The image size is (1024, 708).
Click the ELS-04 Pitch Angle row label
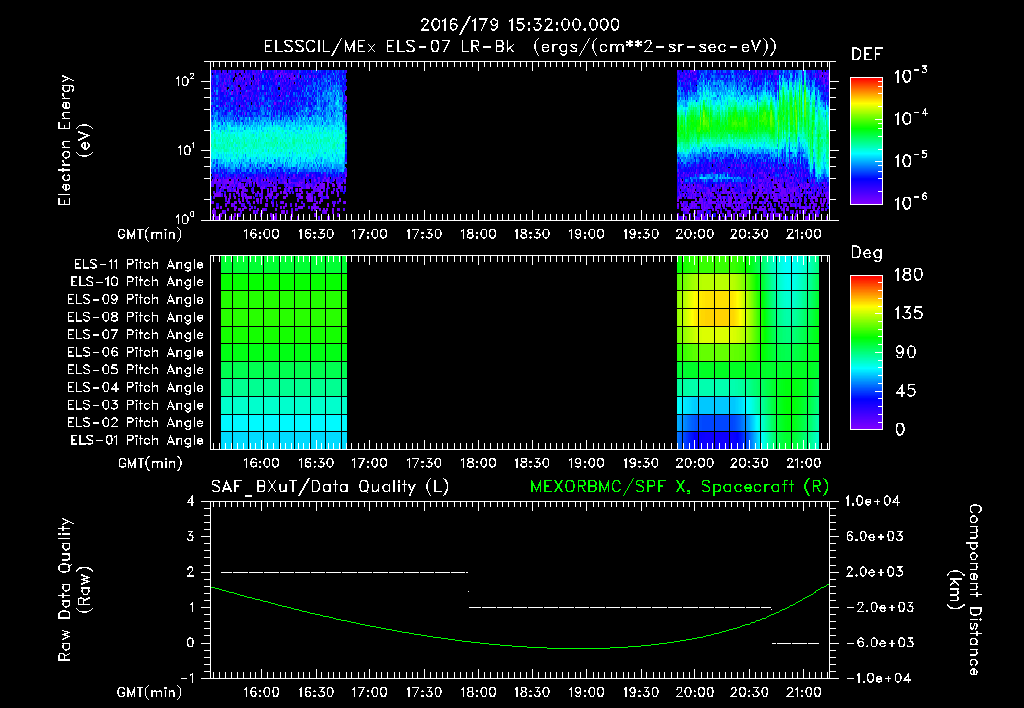click(136, 387)
